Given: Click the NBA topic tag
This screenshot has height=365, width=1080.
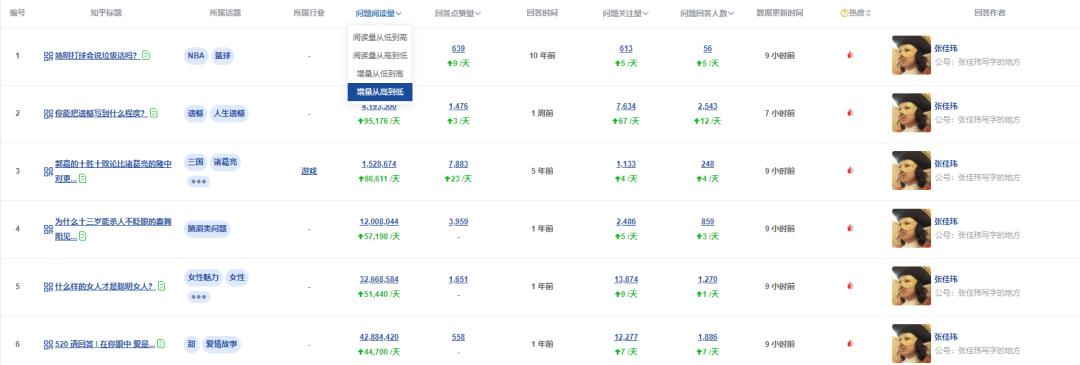Looking at the screenshot, I should tap(195, 56).
